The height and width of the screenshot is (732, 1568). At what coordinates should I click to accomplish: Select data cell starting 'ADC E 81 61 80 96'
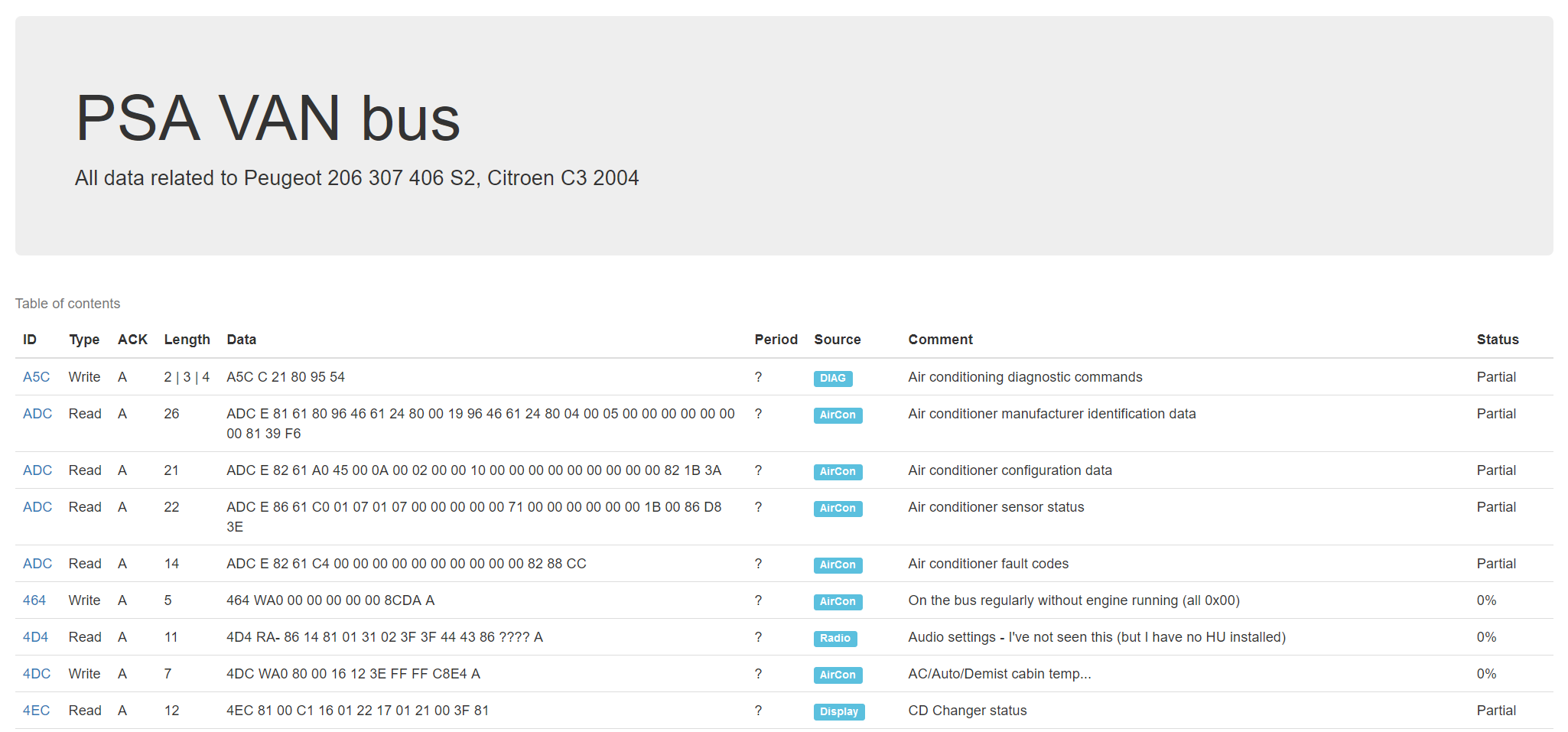pyautogui.click(x=481, y=424)
